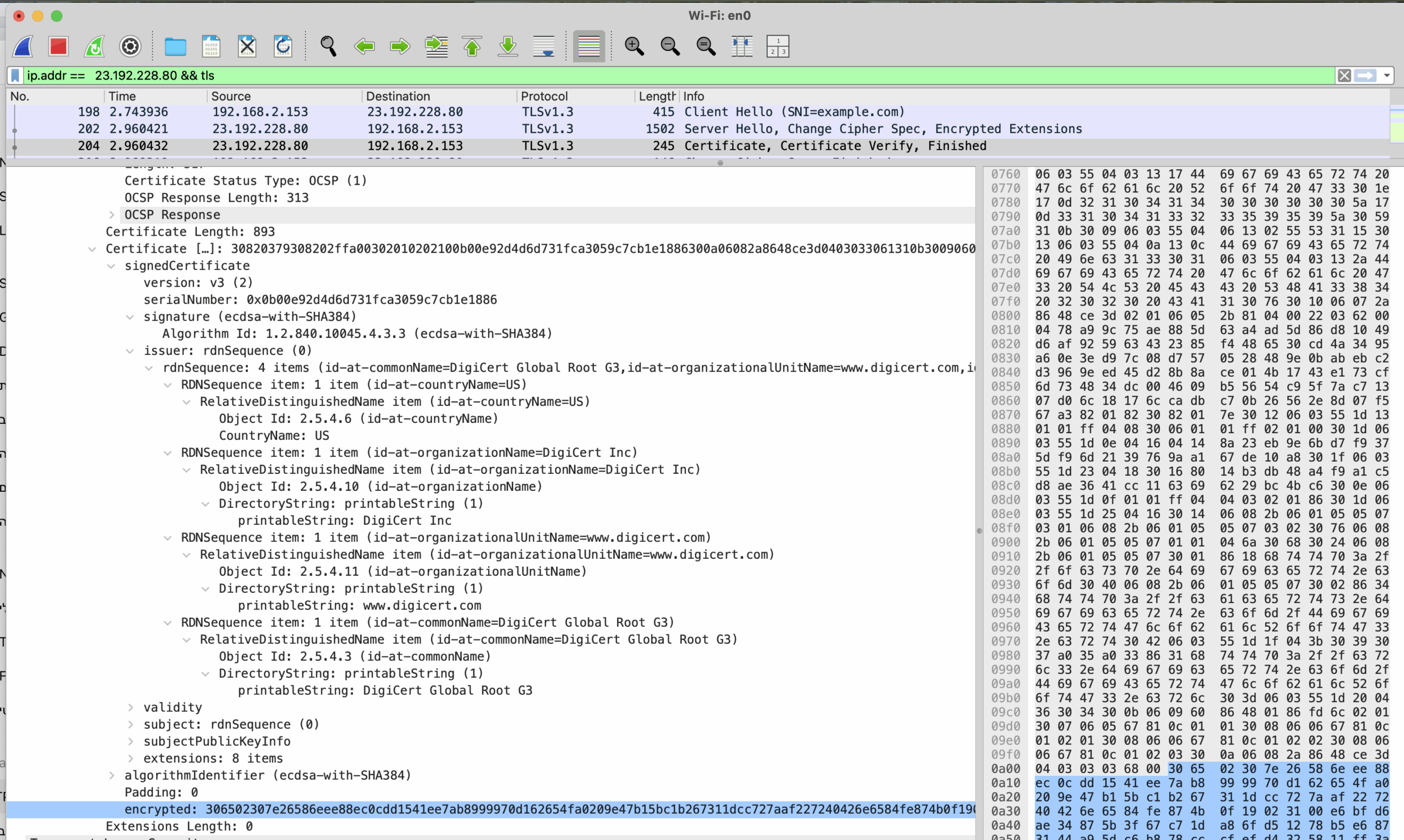The width and height of the screenshot is (1404, 840).
Task: Open the display filter bookmark menu
Action: click(x=15, y=75)
